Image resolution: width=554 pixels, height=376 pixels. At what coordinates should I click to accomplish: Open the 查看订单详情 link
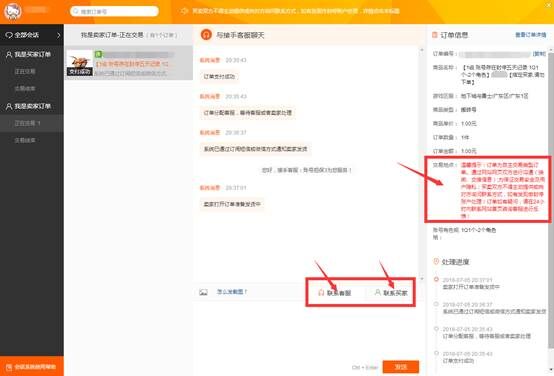(531, 35)
